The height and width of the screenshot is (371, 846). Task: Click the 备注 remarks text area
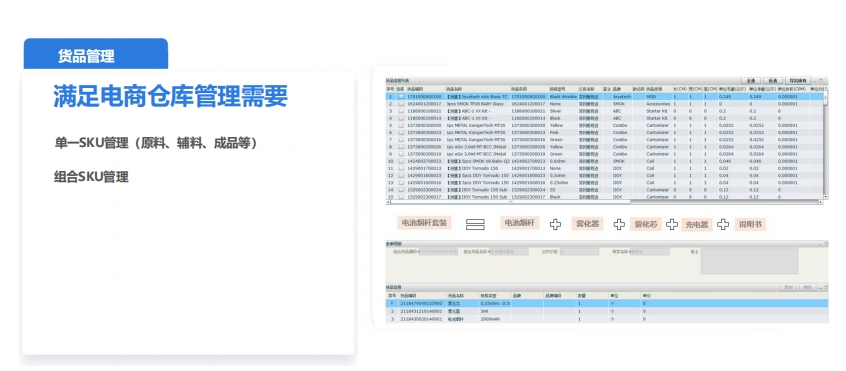pyautogui.click(x=749, y=261)
